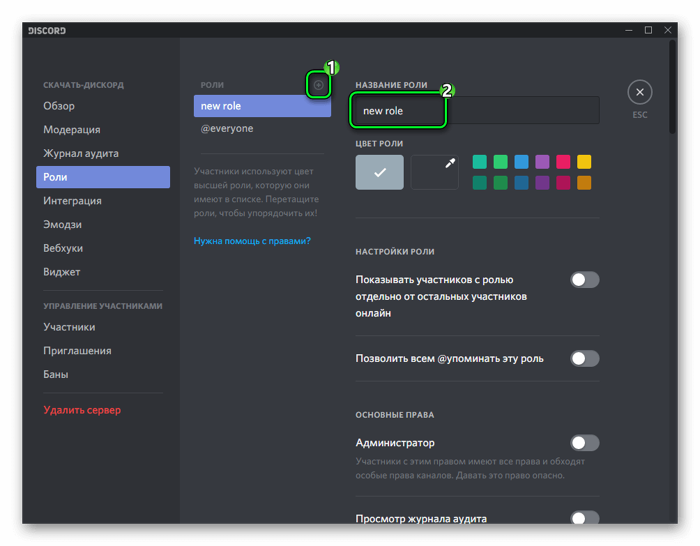Open the Баны section
The width and height of the screenshot is (700, 546).
point(103,375)
